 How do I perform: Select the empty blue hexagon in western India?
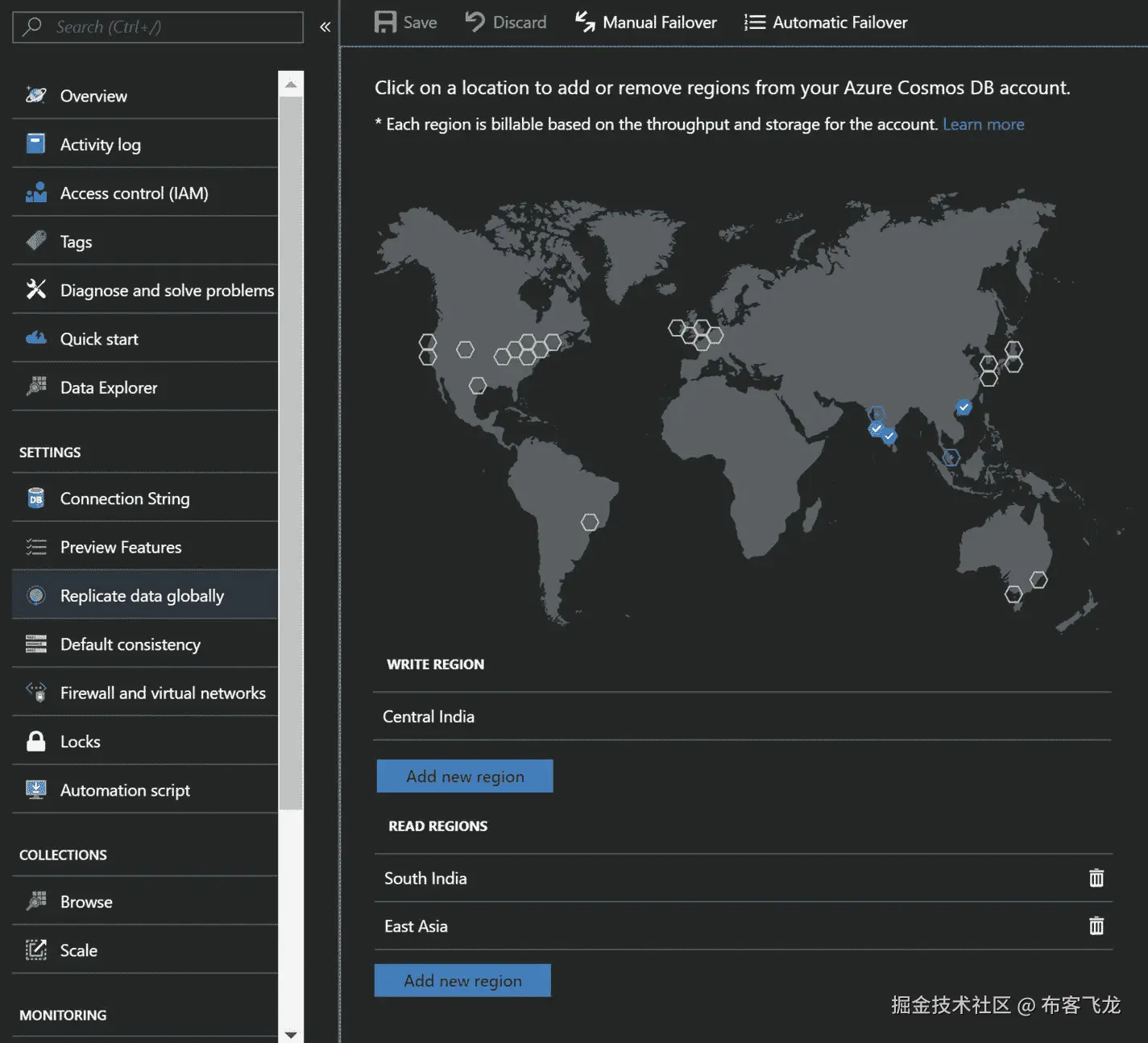[877, 415]
